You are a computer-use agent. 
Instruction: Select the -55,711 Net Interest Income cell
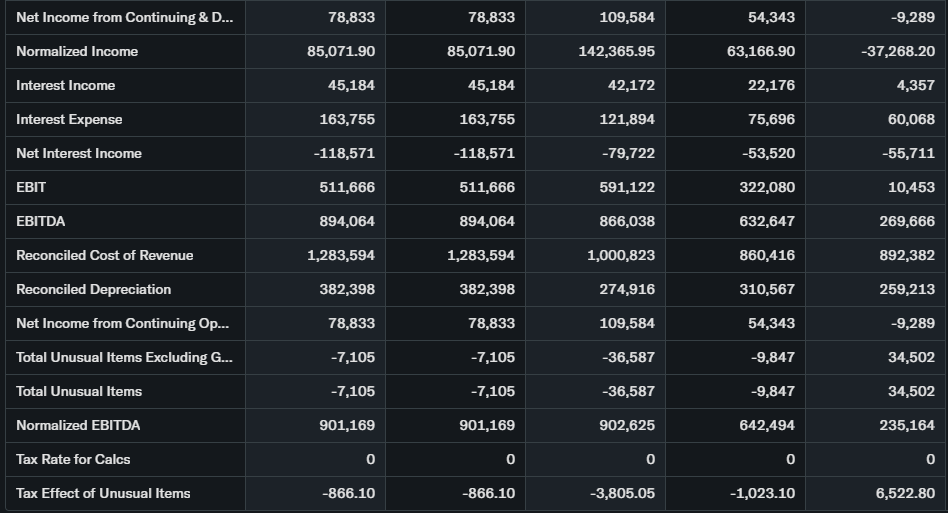click(906, 153)
